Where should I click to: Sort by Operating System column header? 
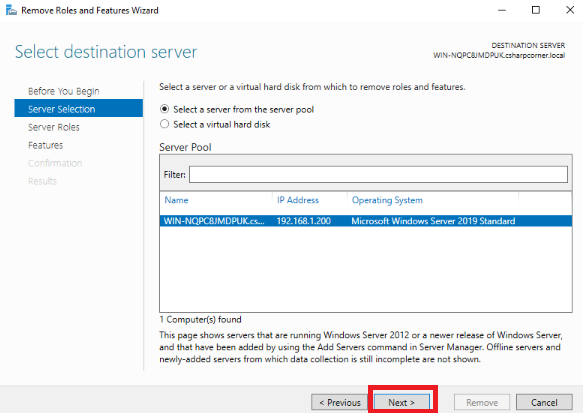387,200
